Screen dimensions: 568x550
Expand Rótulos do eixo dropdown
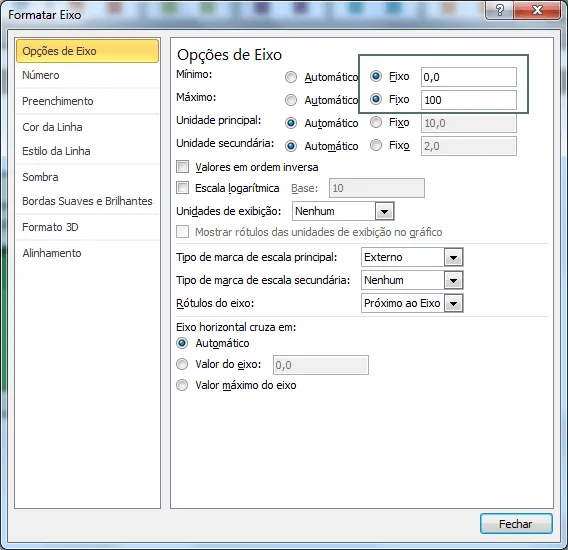(454, 303)
